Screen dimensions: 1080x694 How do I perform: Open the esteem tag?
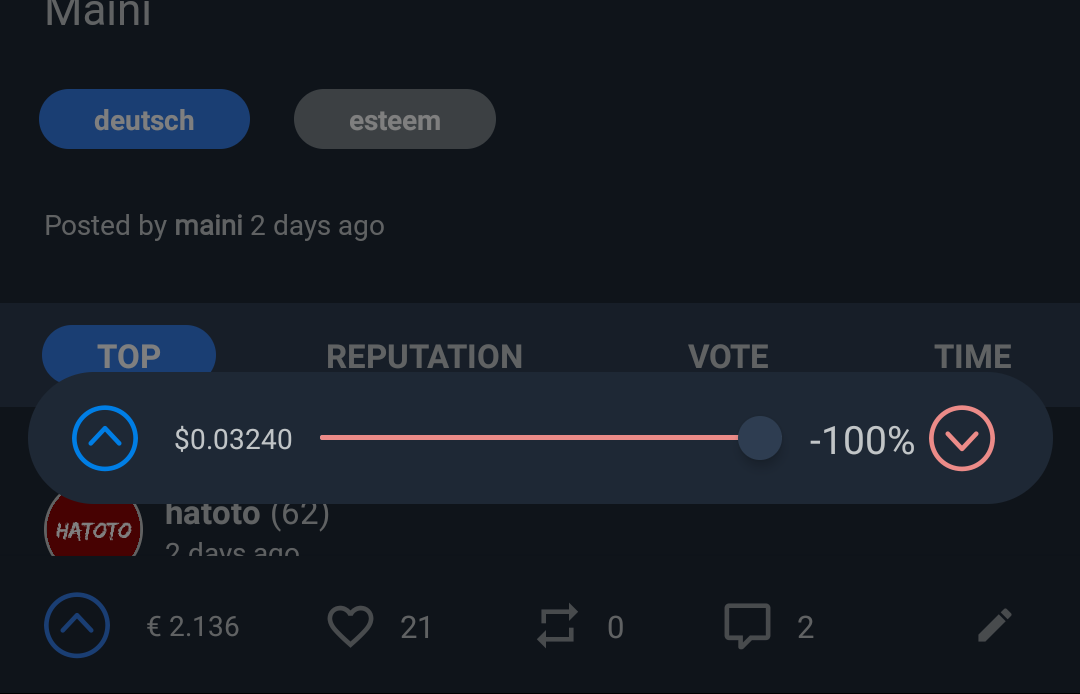tap(395, 120)
